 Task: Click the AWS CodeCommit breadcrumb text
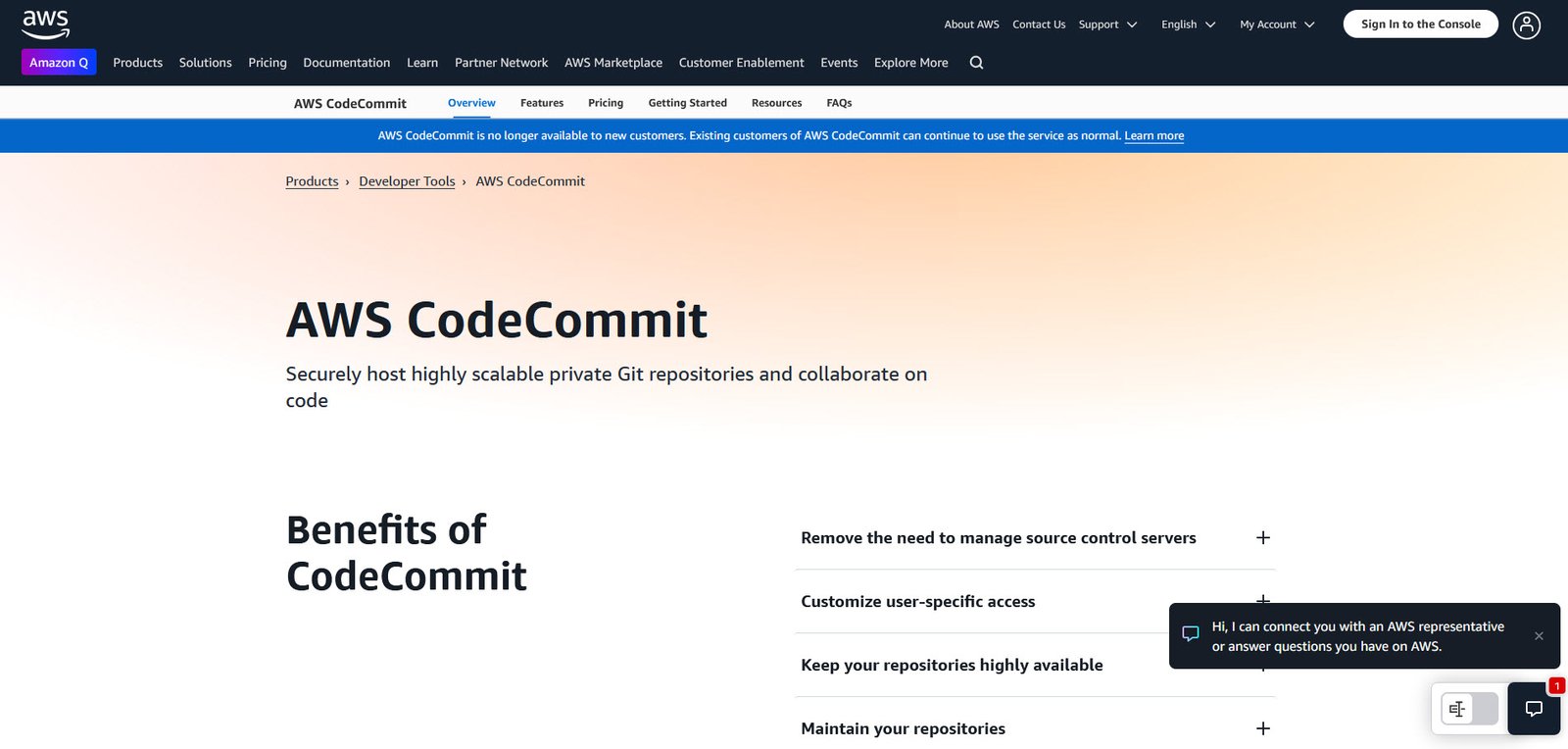coord(530,181)
